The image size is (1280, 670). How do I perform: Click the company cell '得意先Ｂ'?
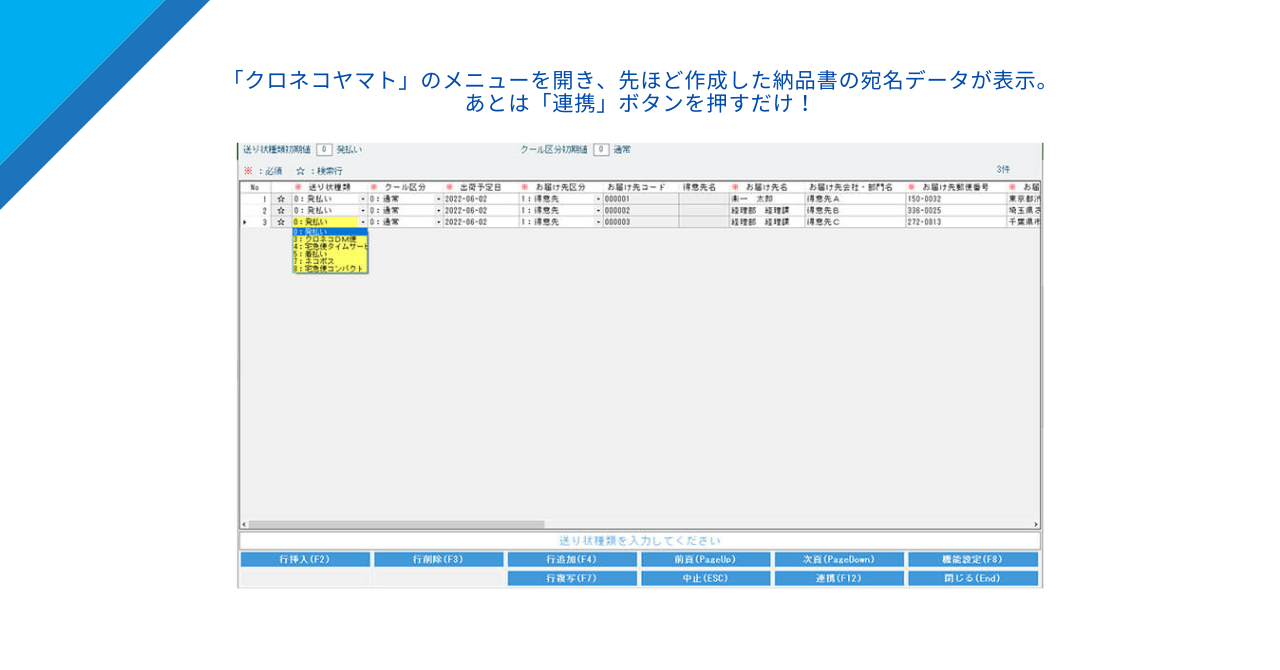[855, 211]
